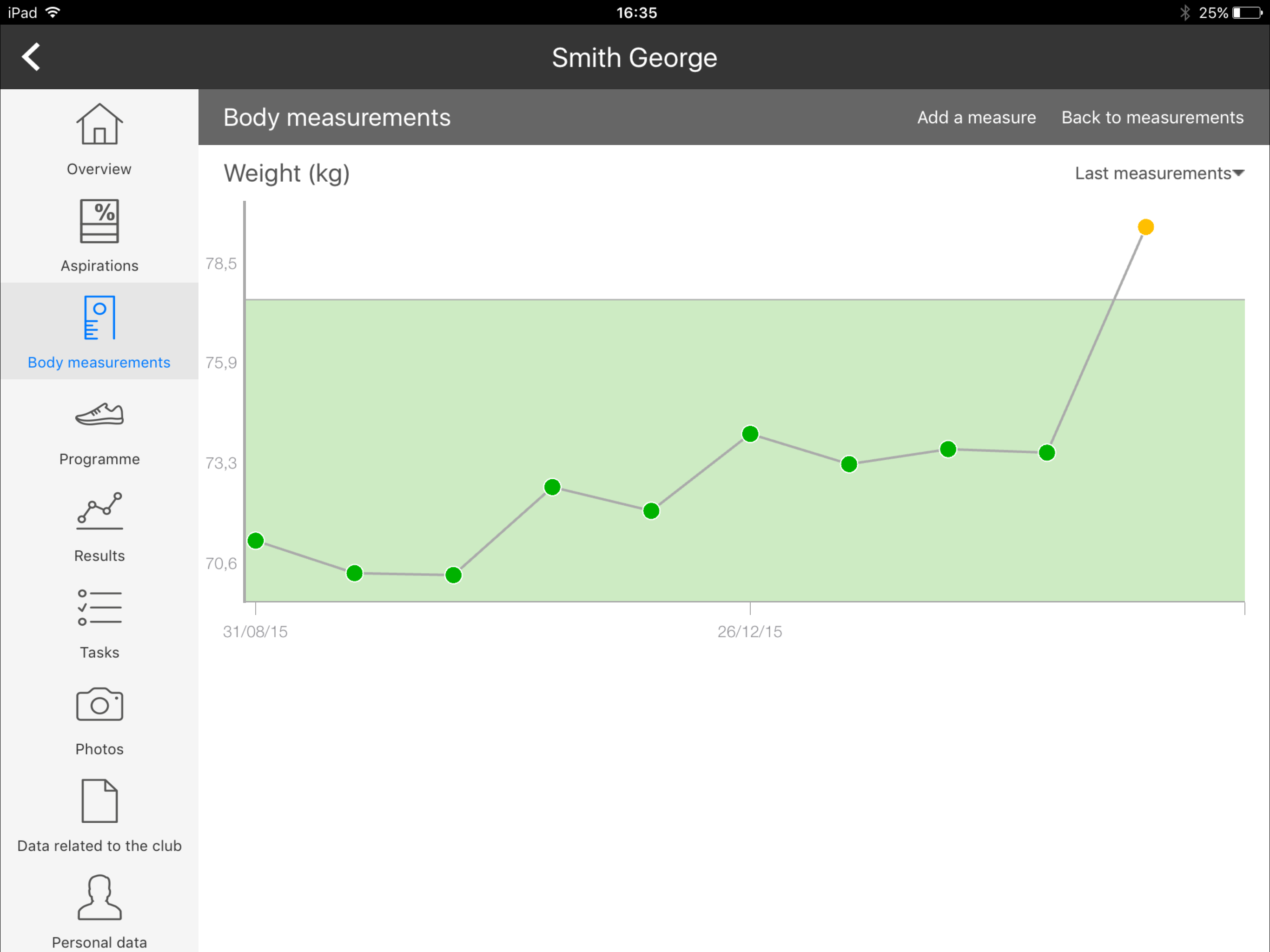Select the Tasks label in sidebar
Image resolution: width=1270 pixels, height=952 pixels.
(x=99, y=652)
